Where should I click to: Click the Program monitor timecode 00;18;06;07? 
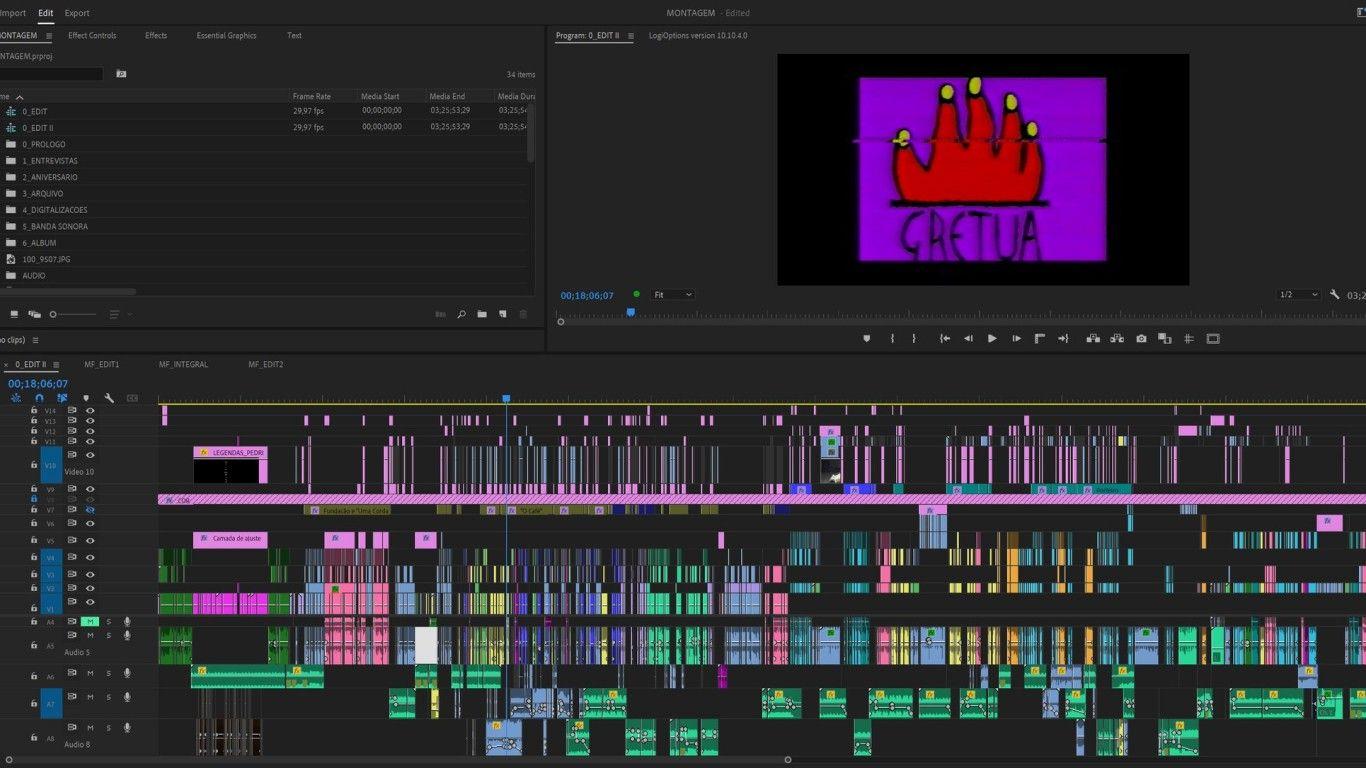[x=587, y=296]
